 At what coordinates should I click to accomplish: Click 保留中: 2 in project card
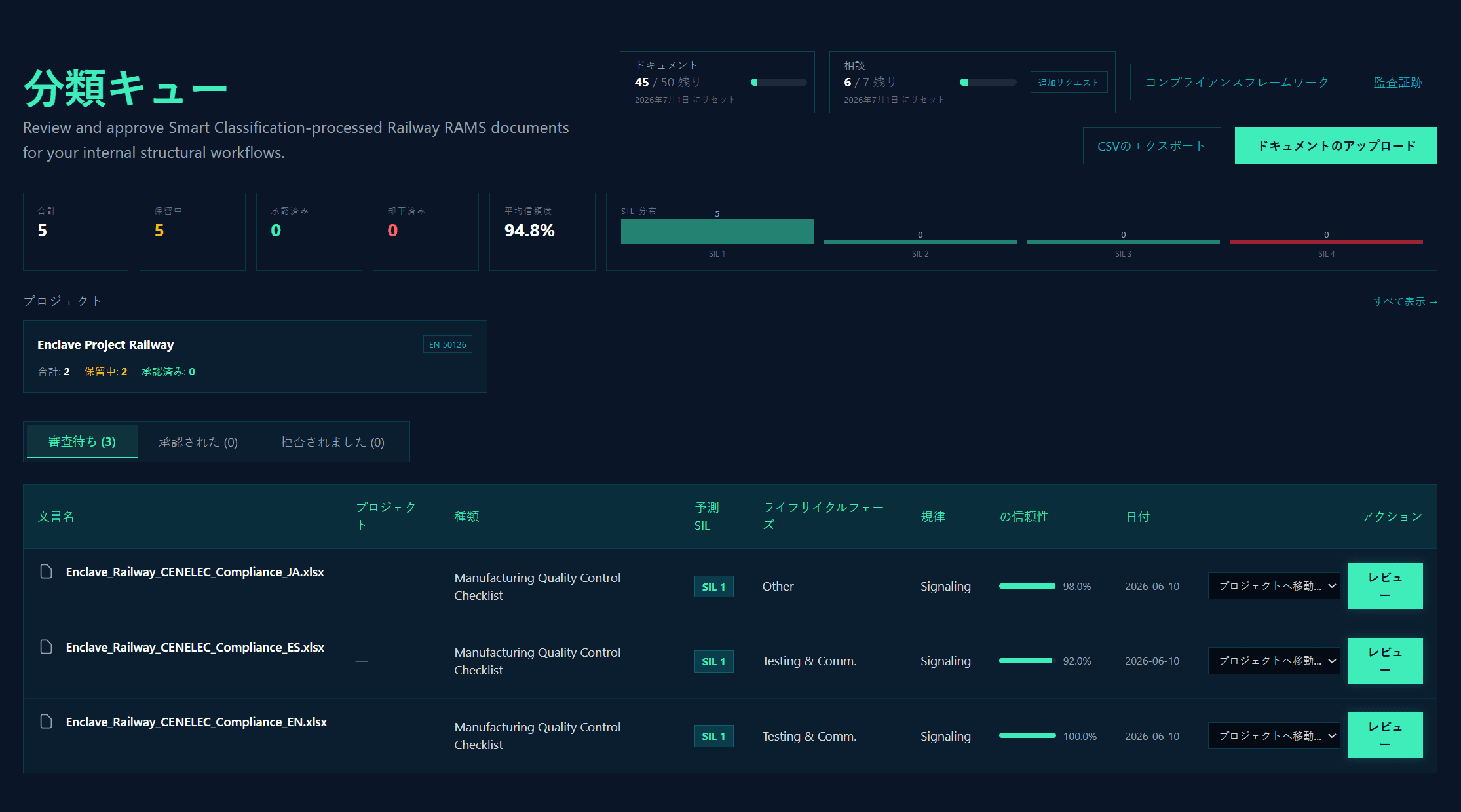tap(105, 371)
